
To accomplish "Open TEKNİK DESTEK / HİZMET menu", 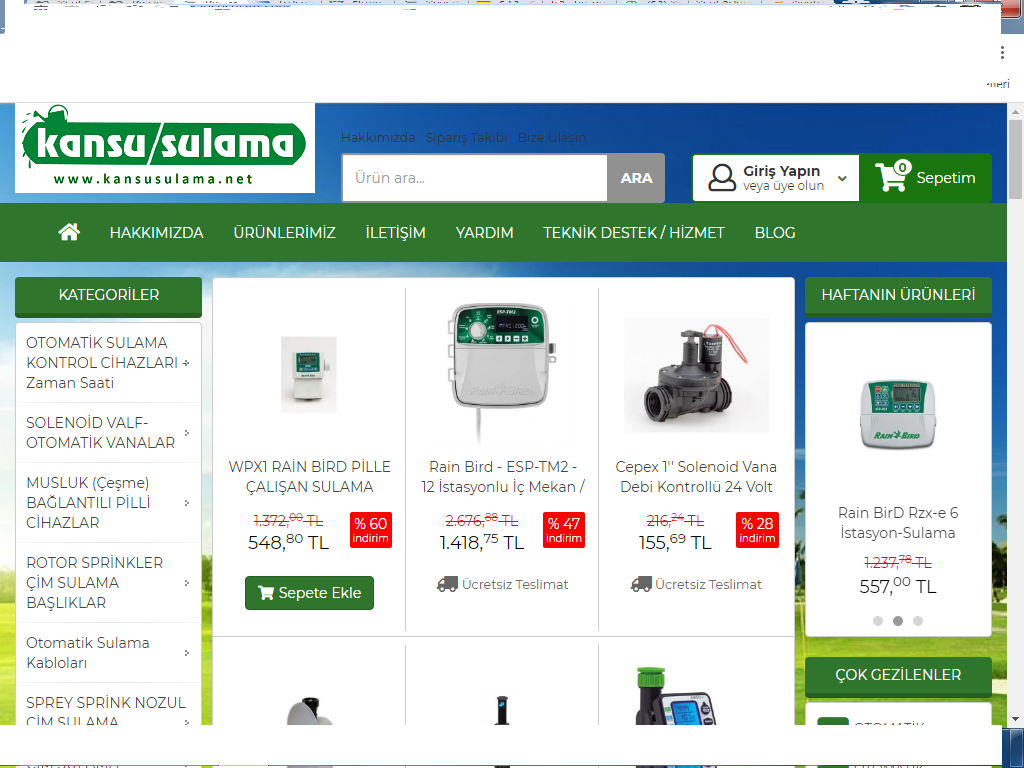I will pos(634,232).
